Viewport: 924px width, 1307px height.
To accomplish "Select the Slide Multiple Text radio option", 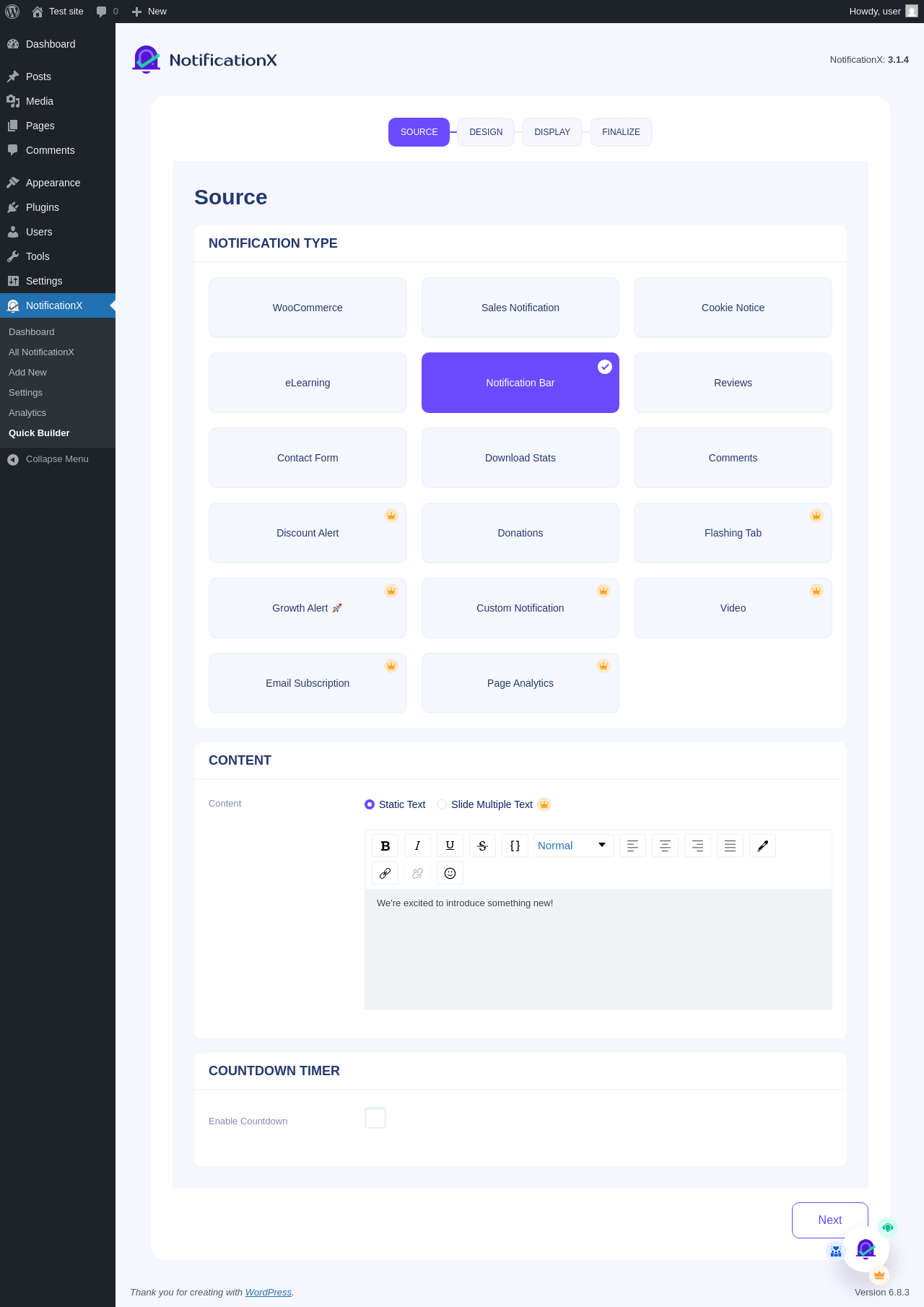I will pyautogui.click(x=442, y=804).
